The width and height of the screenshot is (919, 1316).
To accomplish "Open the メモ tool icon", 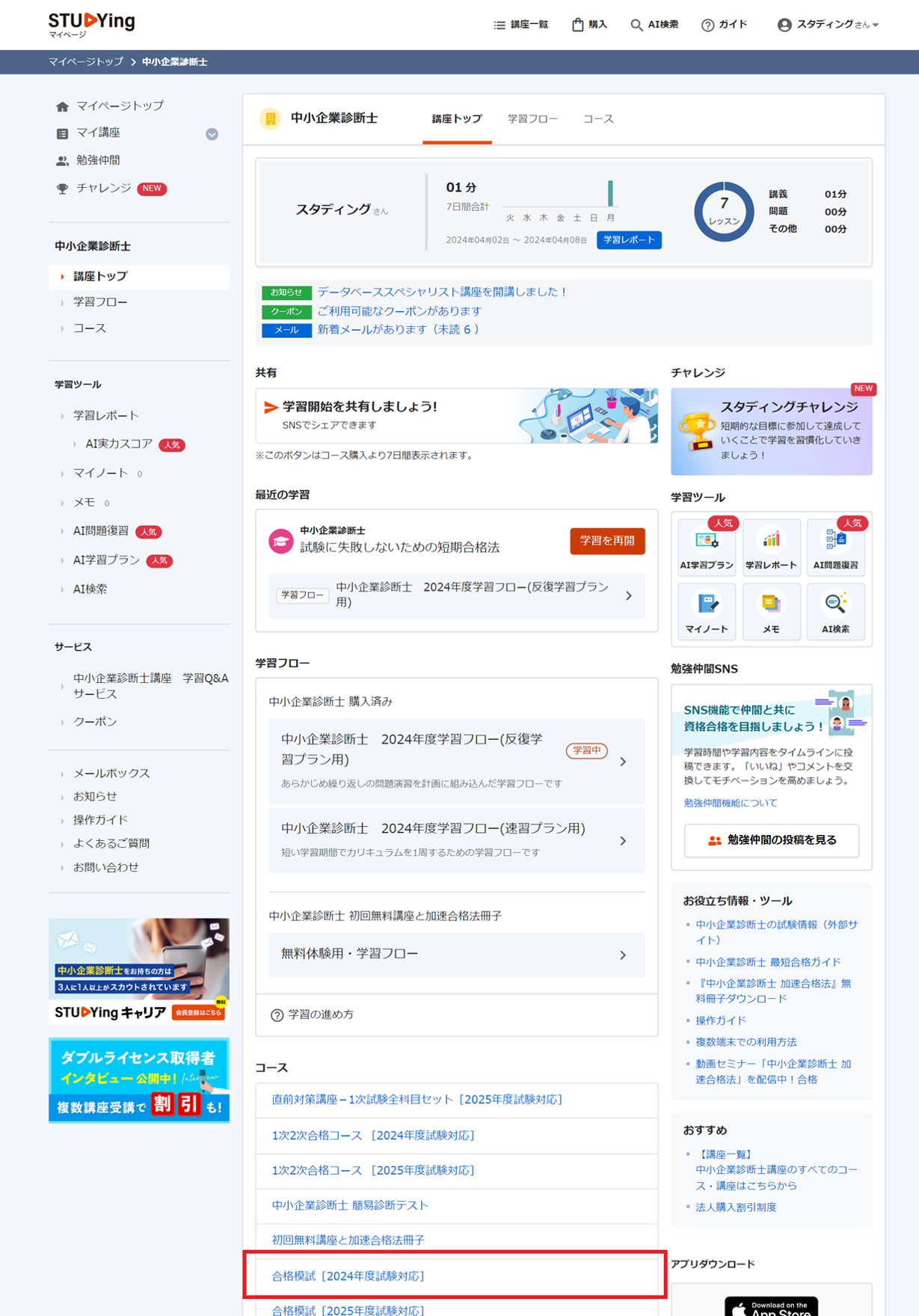I will [x=771, y=611].
